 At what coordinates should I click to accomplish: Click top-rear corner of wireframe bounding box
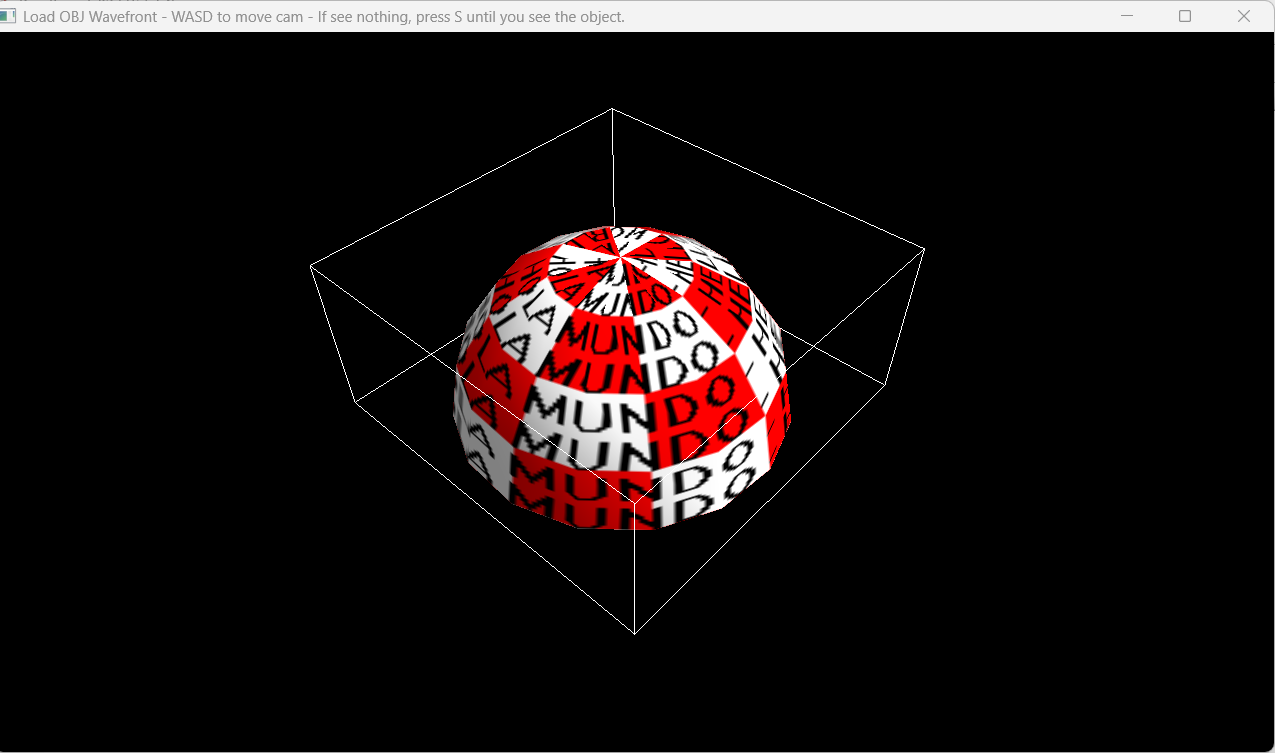612,108
